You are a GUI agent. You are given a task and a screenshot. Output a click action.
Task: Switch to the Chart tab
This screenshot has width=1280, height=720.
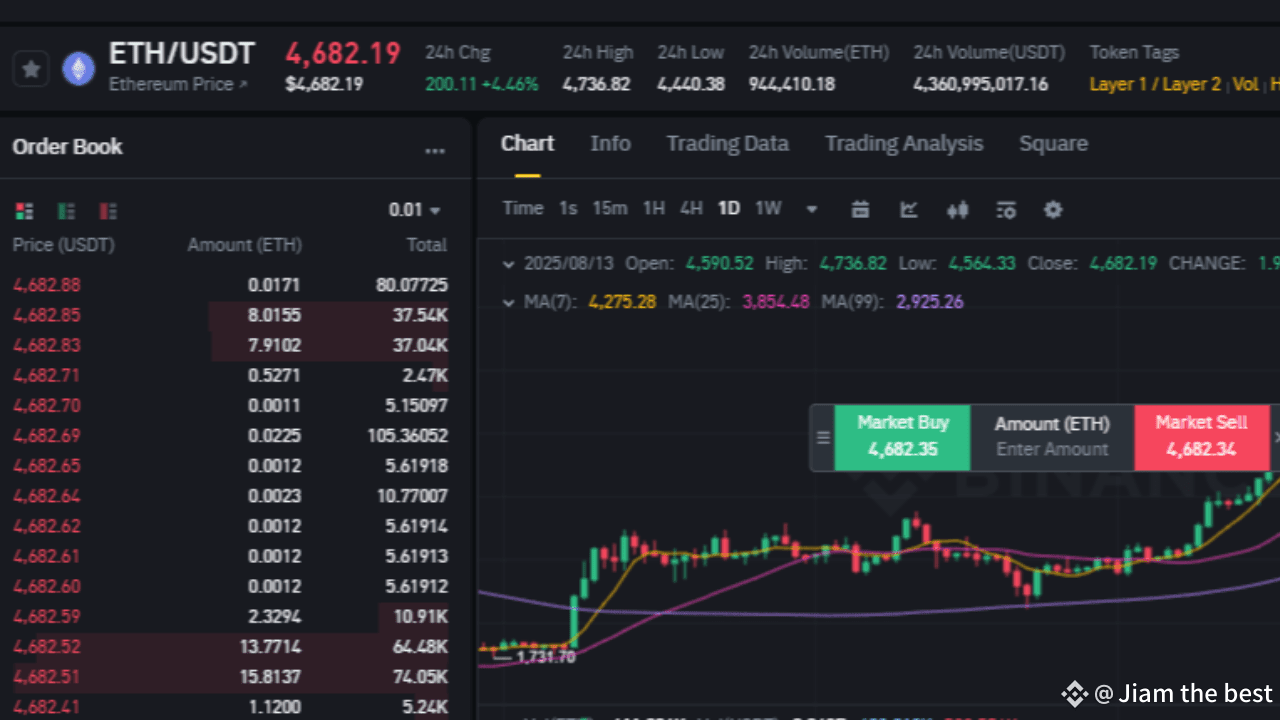point(527,144)
